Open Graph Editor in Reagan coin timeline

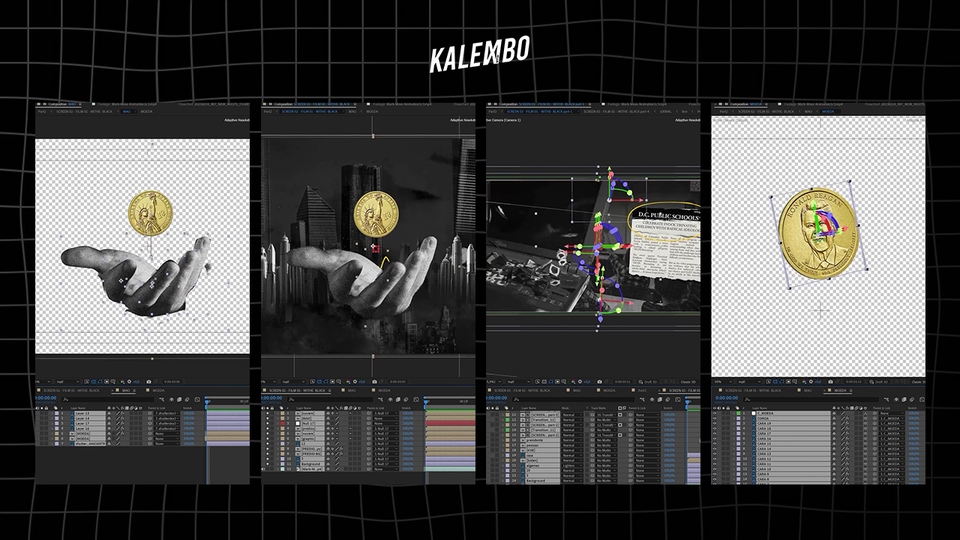922,399
